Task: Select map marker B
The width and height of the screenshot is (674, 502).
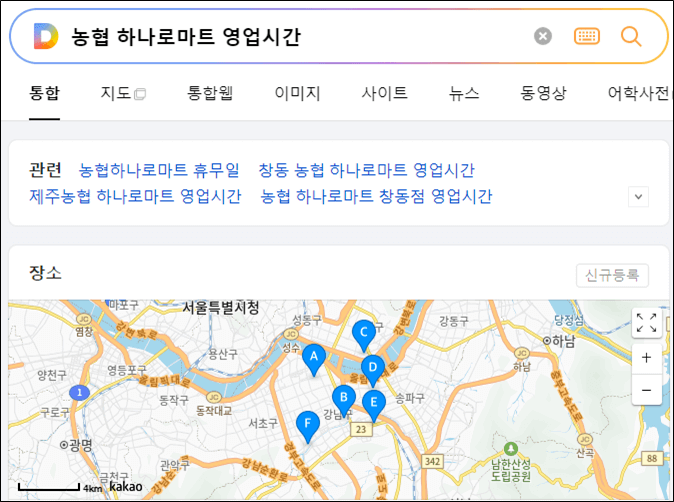Action: 343,401
